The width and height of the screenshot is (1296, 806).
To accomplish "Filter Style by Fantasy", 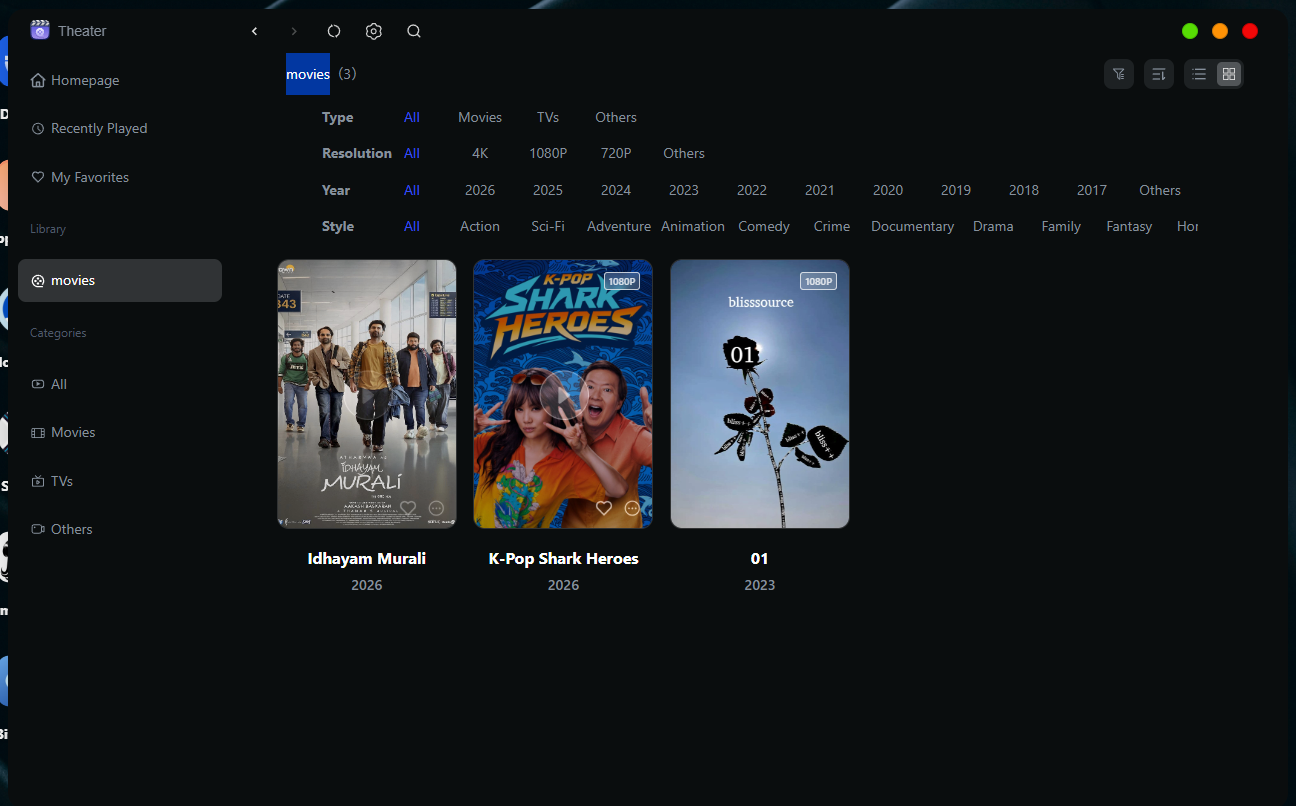I will [1129, 226].
